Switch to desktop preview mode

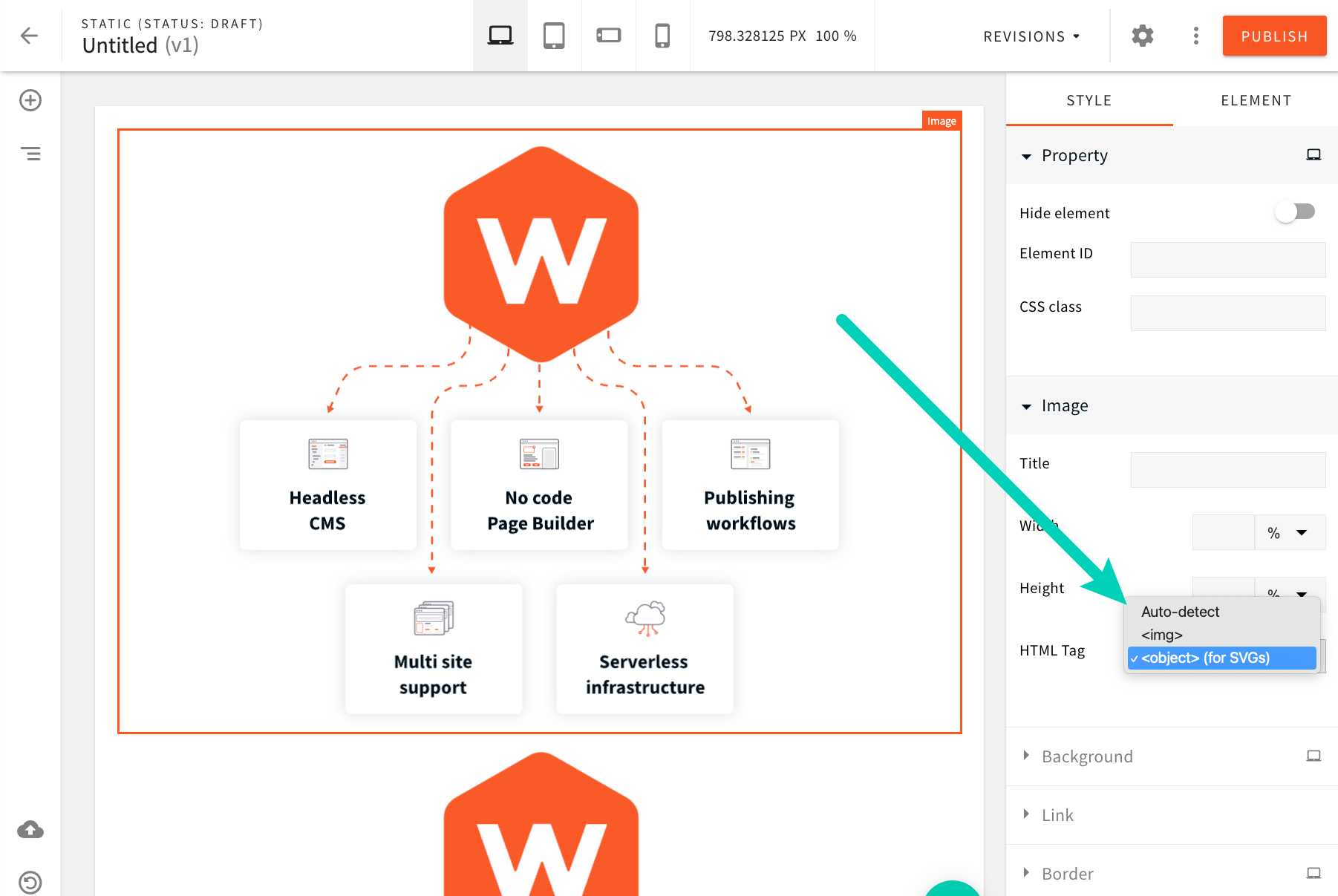pos(500,36)
